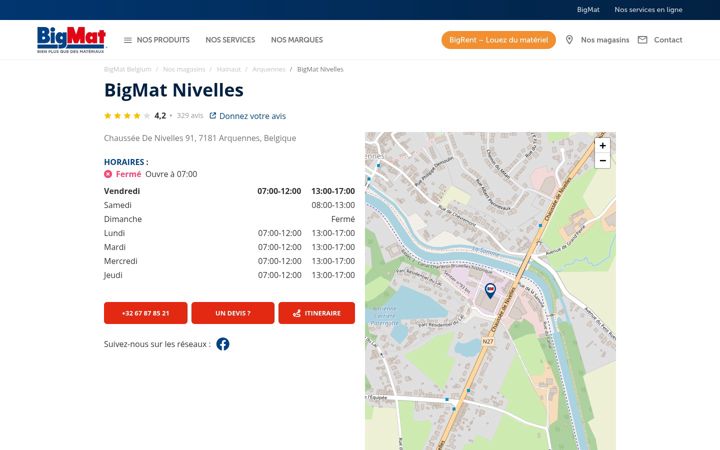Click the Vendredi hours row

click(229, 191)
